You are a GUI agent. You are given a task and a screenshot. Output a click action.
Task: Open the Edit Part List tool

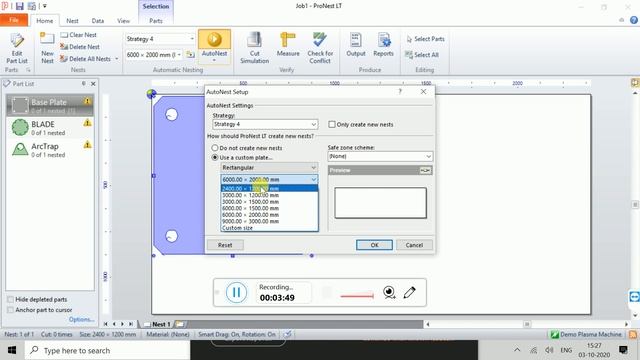tap(17, 48)
